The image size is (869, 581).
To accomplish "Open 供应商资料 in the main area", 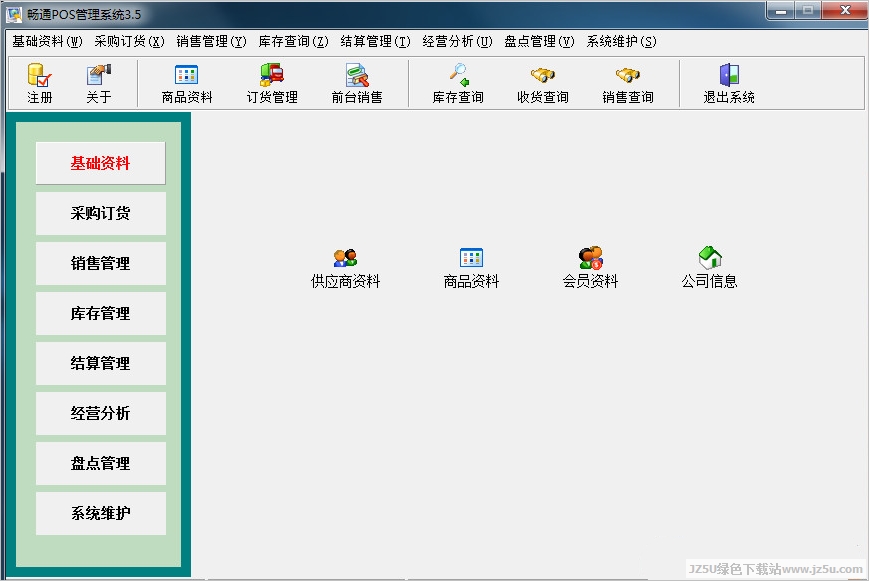I will click(x=345, y=268).
